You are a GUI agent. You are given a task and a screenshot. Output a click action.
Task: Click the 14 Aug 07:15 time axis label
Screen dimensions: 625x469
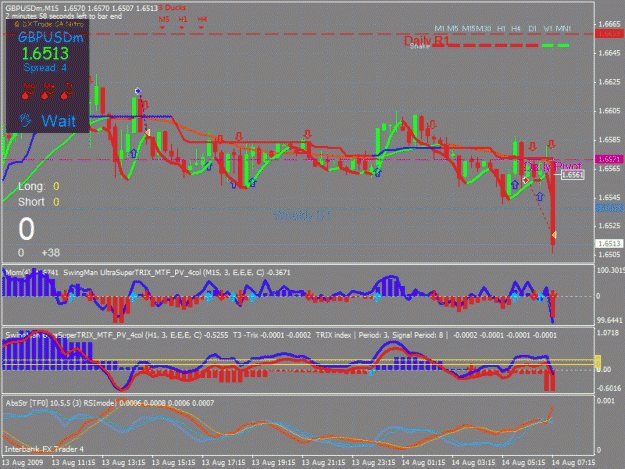573,463
